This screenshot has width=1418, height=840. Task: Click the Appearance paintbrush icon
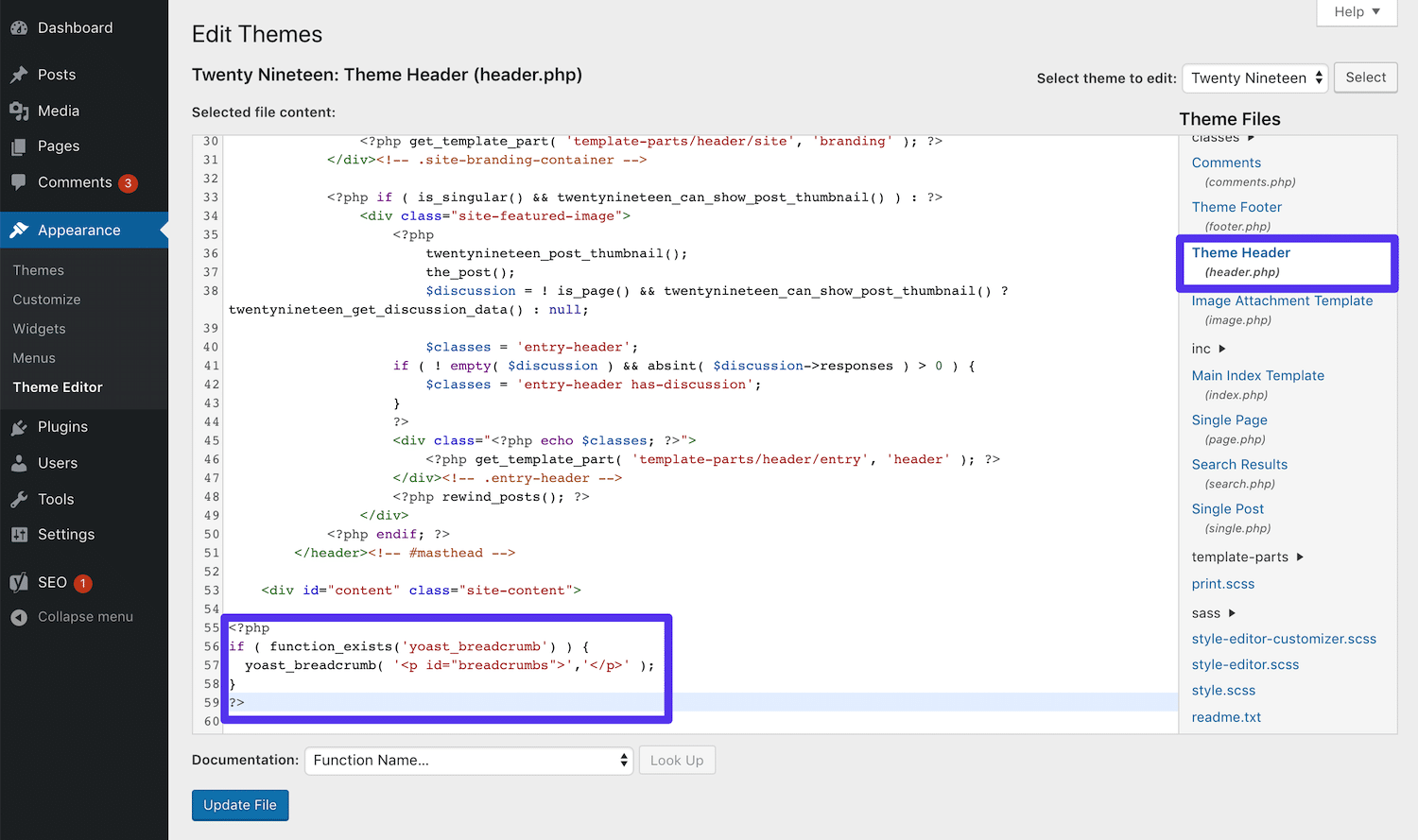(20, 230)
